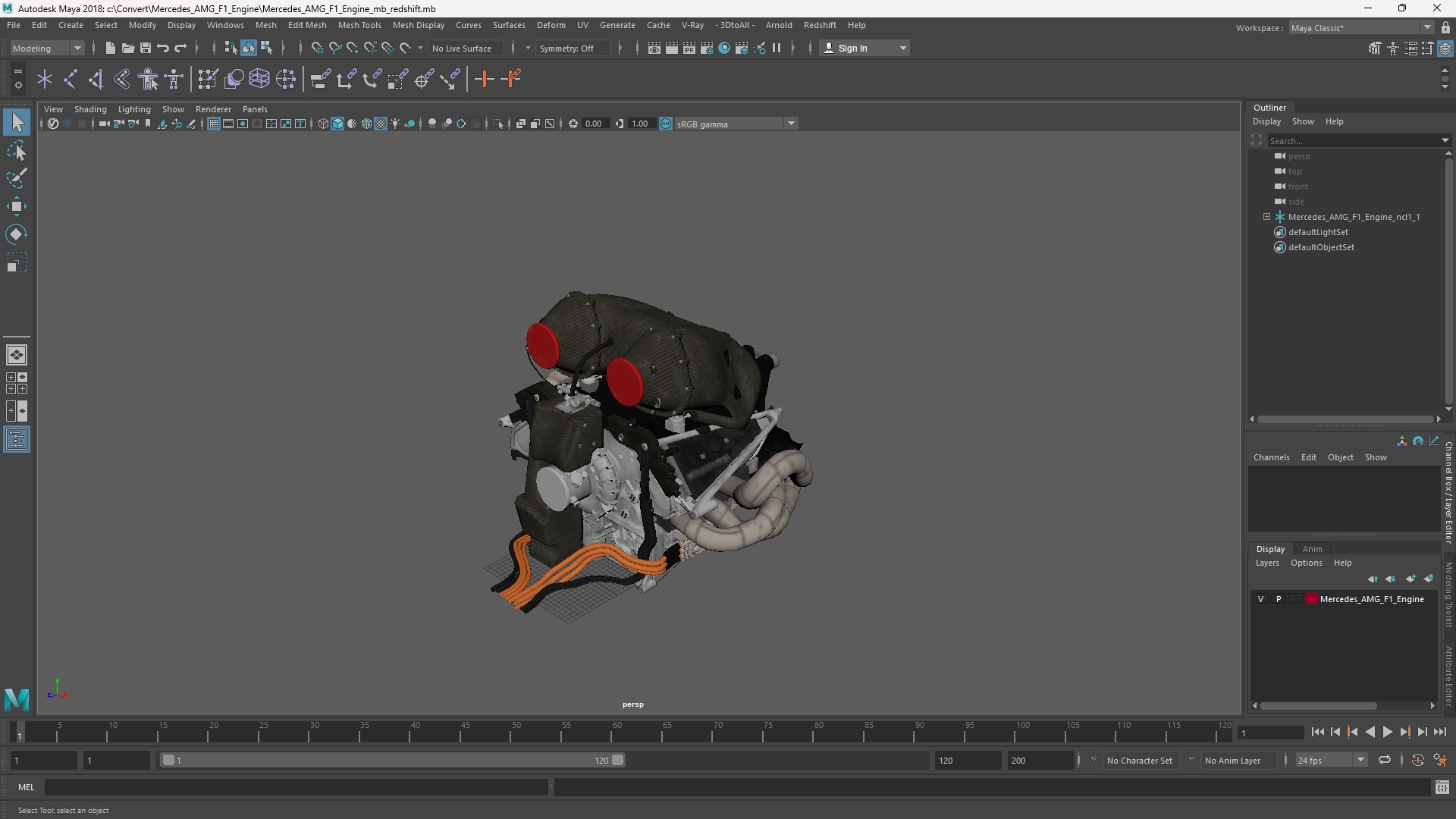The image size is (1456, 819).
Task: Enable Snap to Points magnet icon
Action: (x=352, y=48)
